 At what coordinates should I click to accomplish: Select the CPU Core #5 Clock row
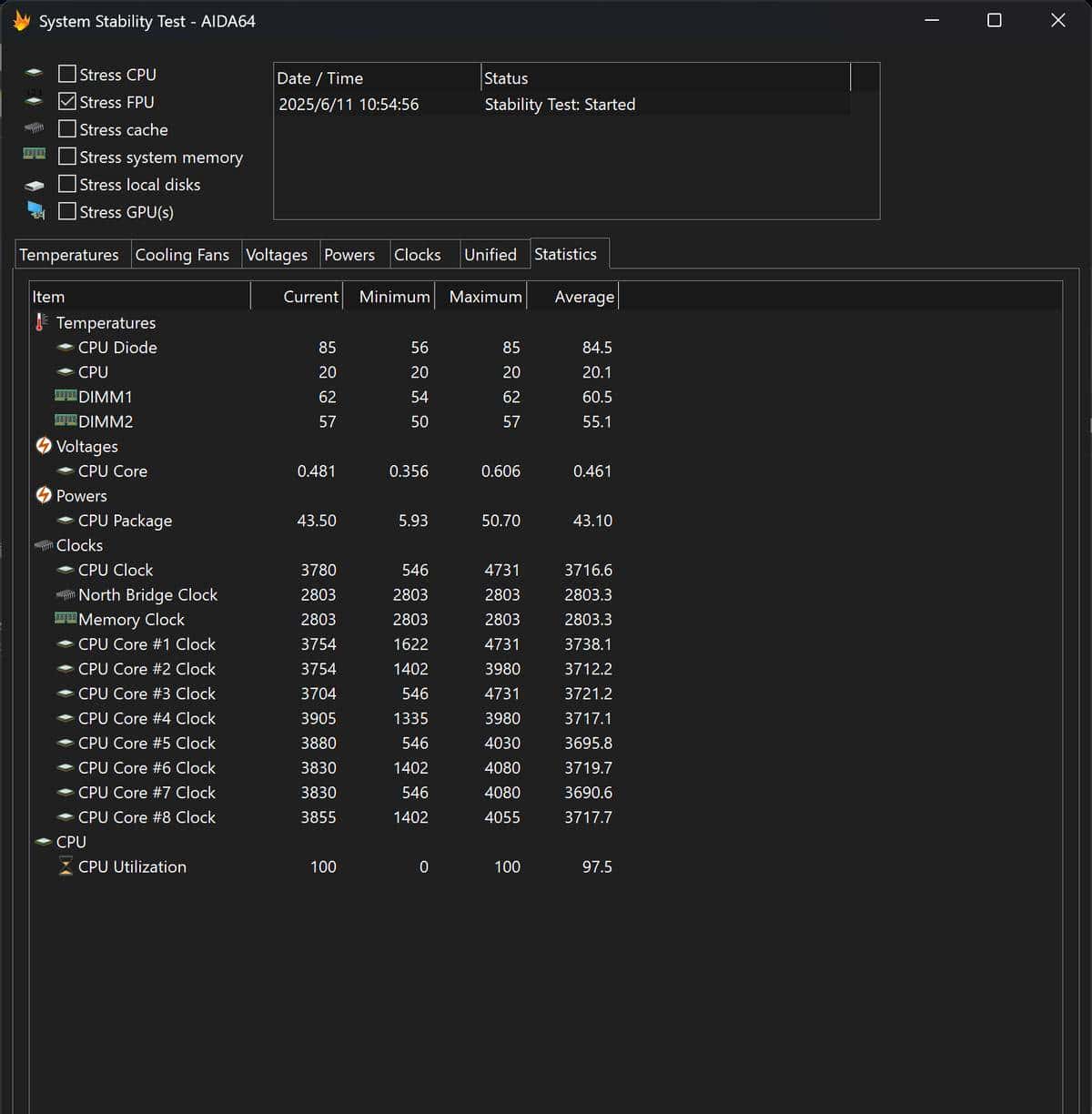147,743
